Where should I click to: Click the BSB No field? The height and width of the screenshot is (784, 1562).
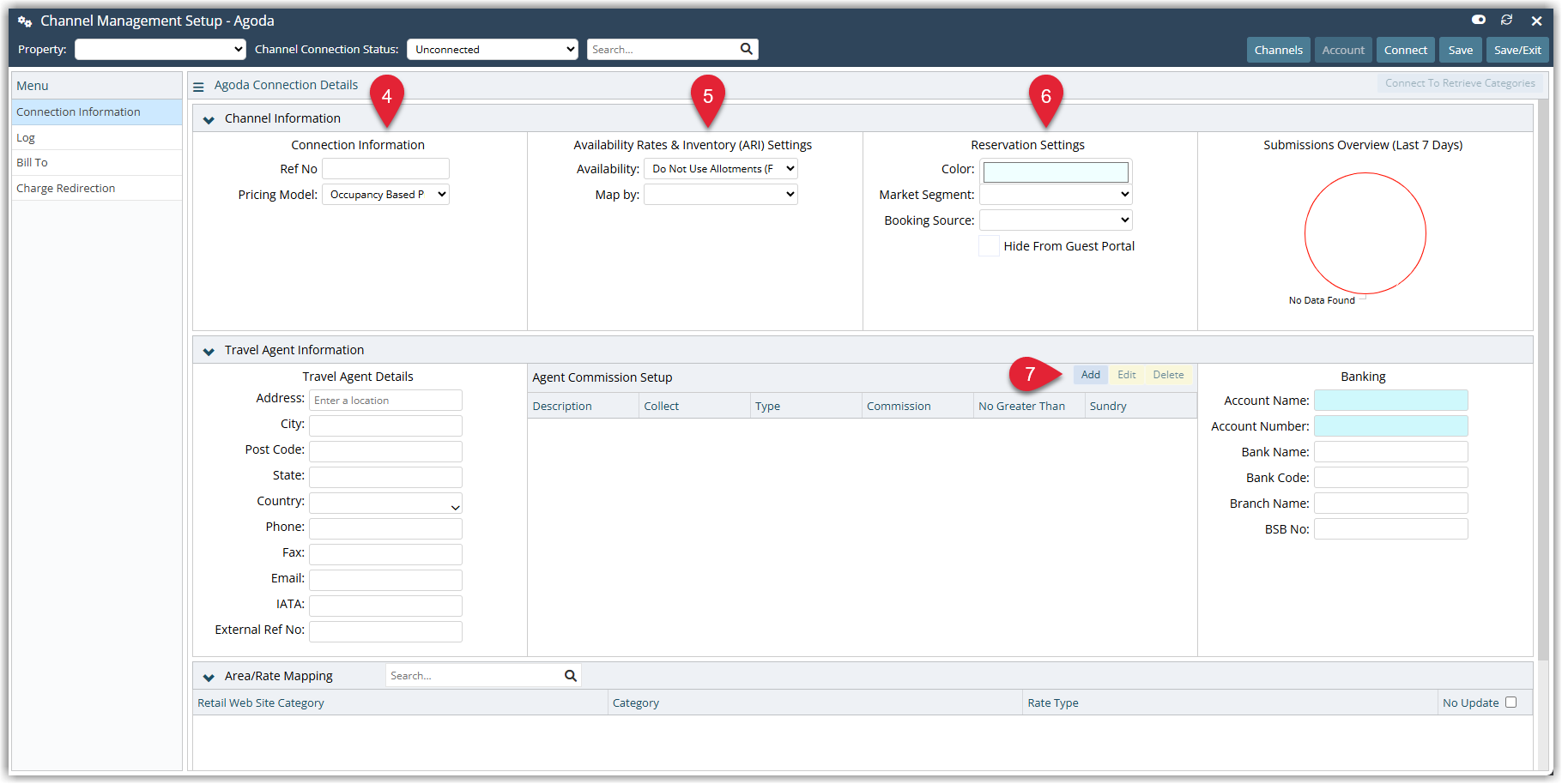coord(1390,529)
